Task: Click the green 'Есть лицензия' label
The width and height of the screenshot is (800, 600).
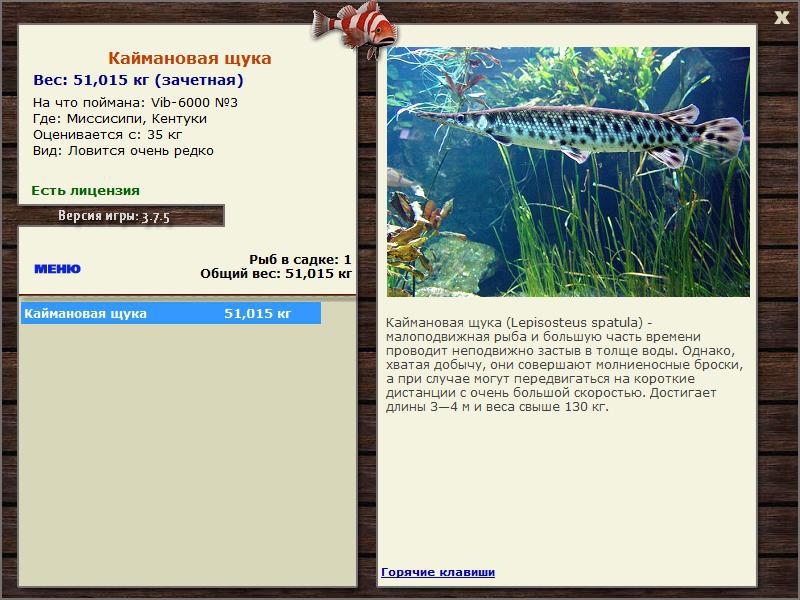Action: [x=85, y=191]
